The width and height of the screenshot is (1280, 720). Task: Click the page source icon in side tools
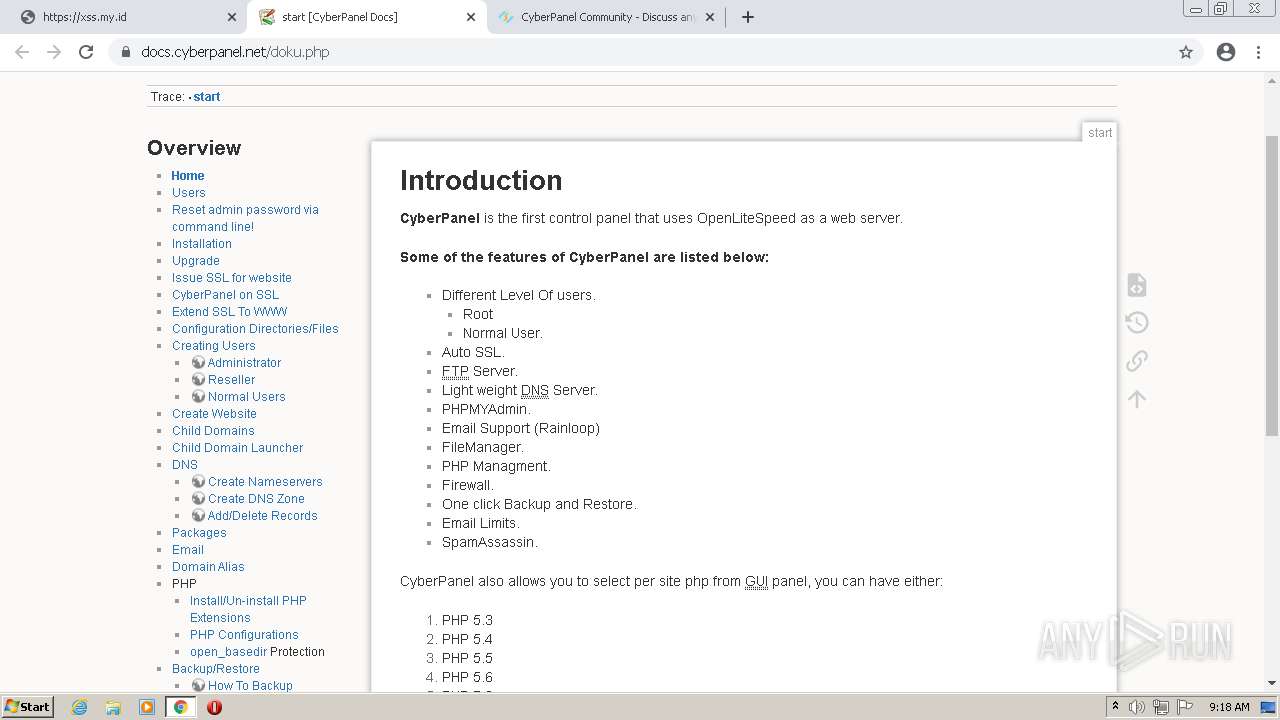pos(1137,285)
